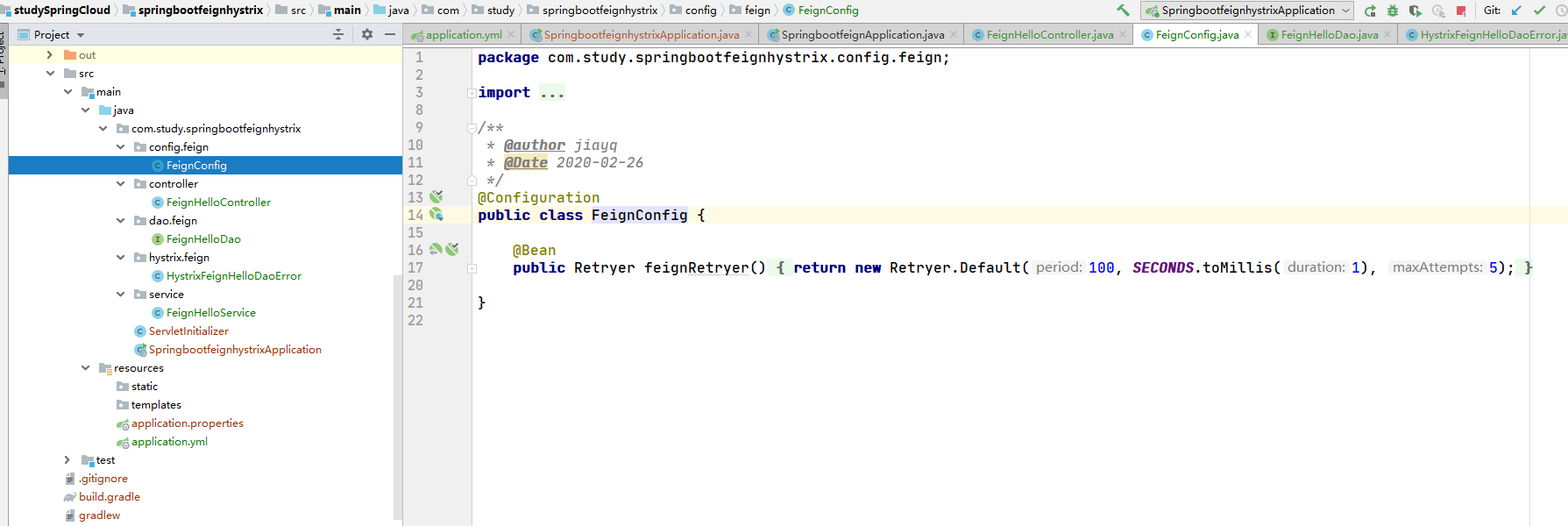Start debugging with the bug icon
This screenshot has width=1568, height=526.
[x=1393, y=11]
